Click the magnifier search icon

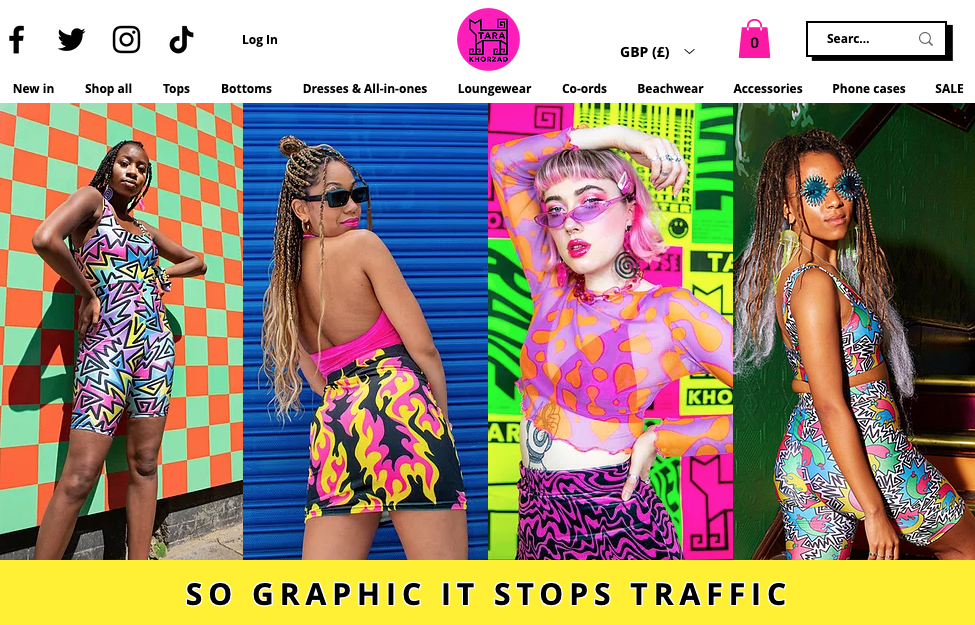click(x=926, y=39)
